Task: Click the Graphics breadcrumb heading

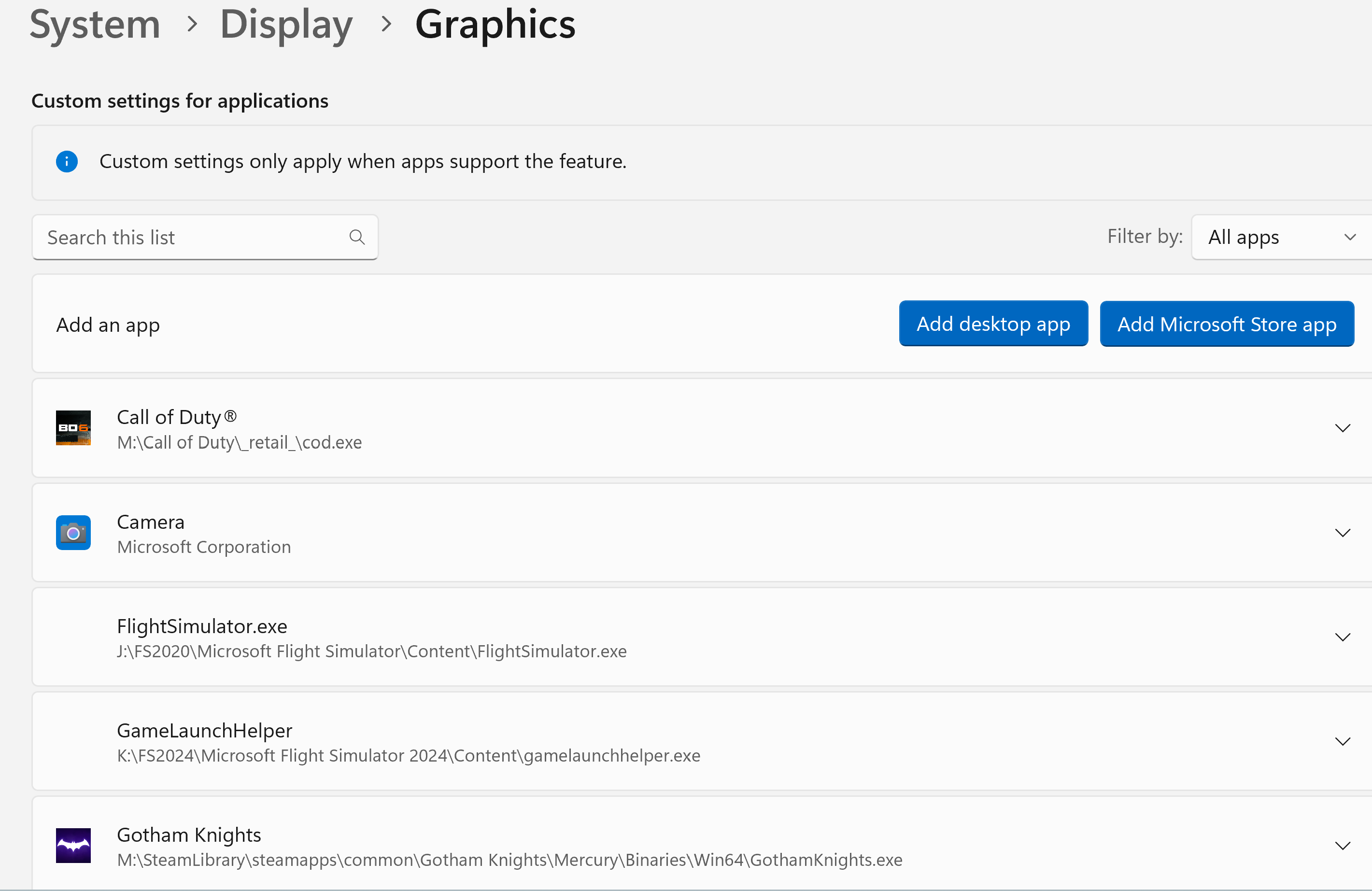Action: (x=496, y=24)
